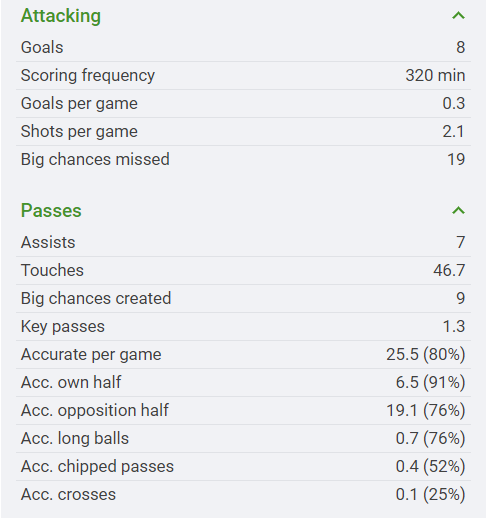
Task: Click the Acc. chipped passes label
Action: point(97,466)
